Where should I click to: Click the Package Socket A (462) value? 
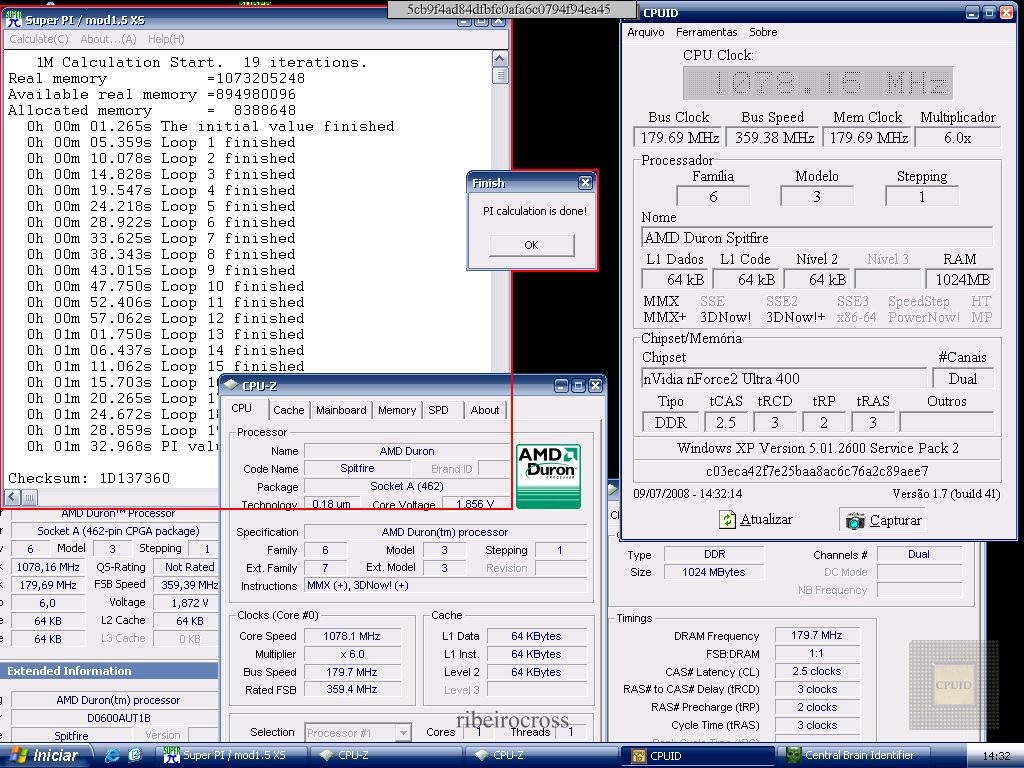[x=407, y=486]
